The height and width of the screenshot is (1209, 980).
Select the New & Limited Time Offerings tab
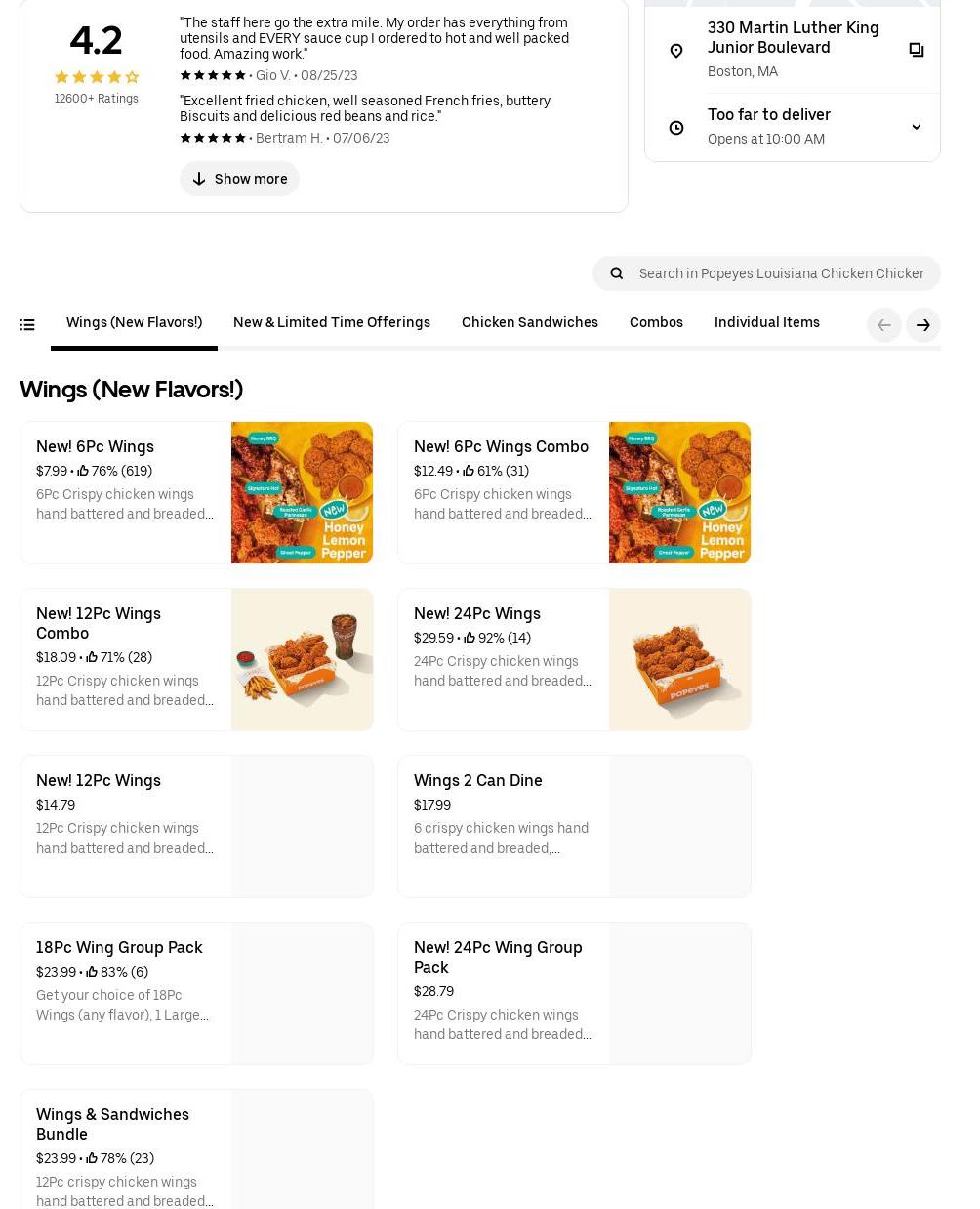(332, 322)
